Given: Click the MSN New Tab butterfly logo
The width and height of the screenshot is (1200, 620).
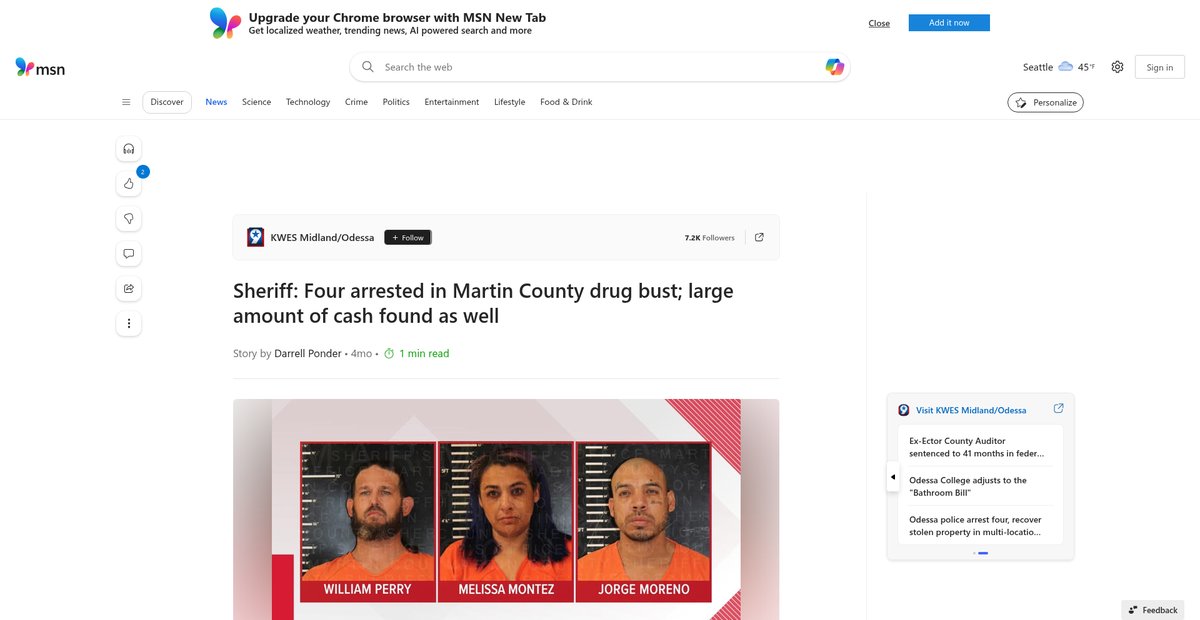Looking at the screenshot, I should click(225, 22).
